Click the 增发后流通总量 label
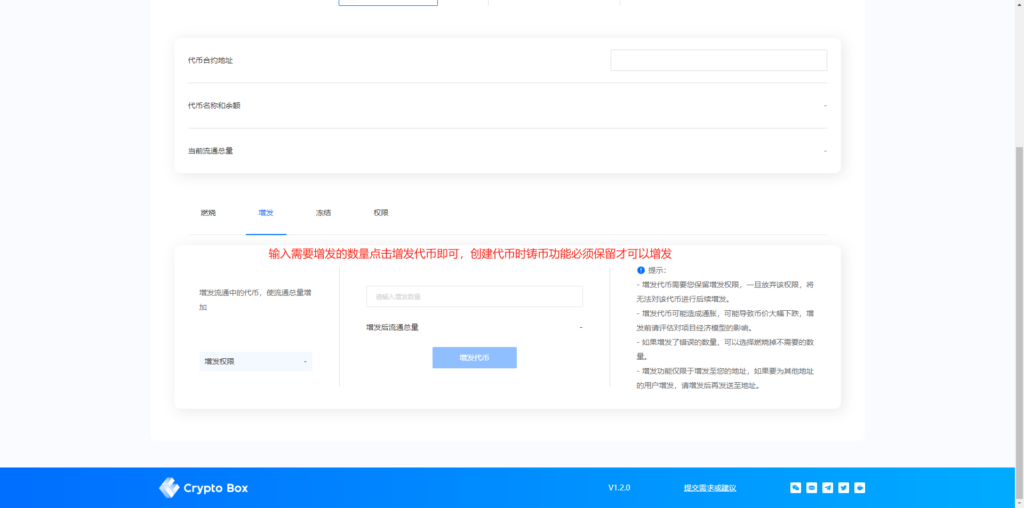The image size is (1024, 508). tap(392, 327)
